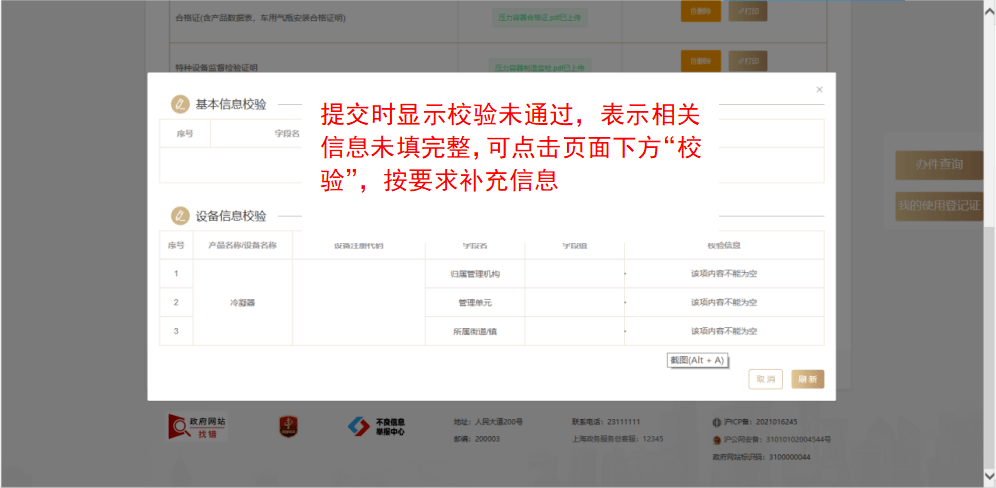Click the red shield emblem icon in footer
Image resolution: width=996 pixels, height=488 pixels.
click(288, 427)
